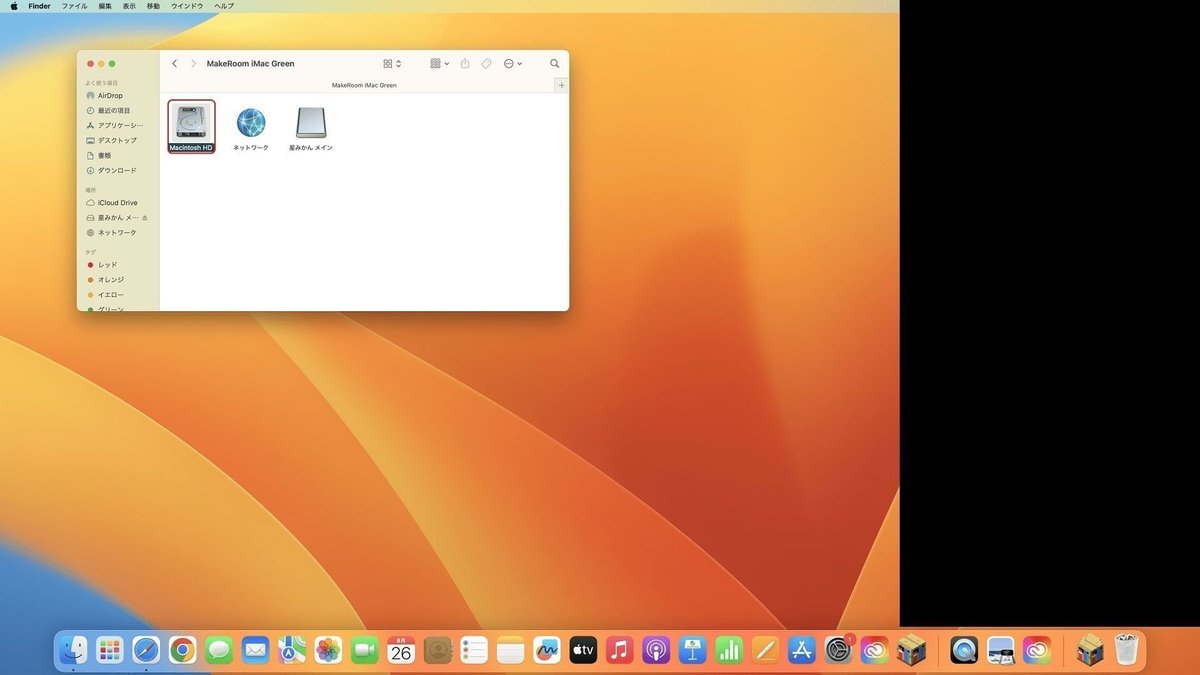The width and height of the screenshot is (1200, 675).
Task: Open Keynote from the Dock
Action: pyautogui.click(x=693, y=651)
